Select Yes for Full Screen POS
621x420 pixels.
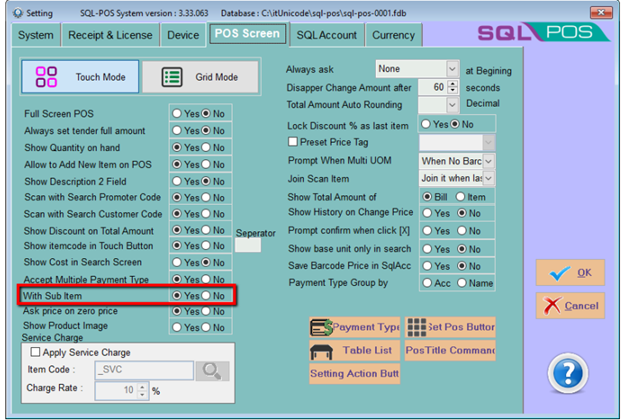[x=178, y=114]
